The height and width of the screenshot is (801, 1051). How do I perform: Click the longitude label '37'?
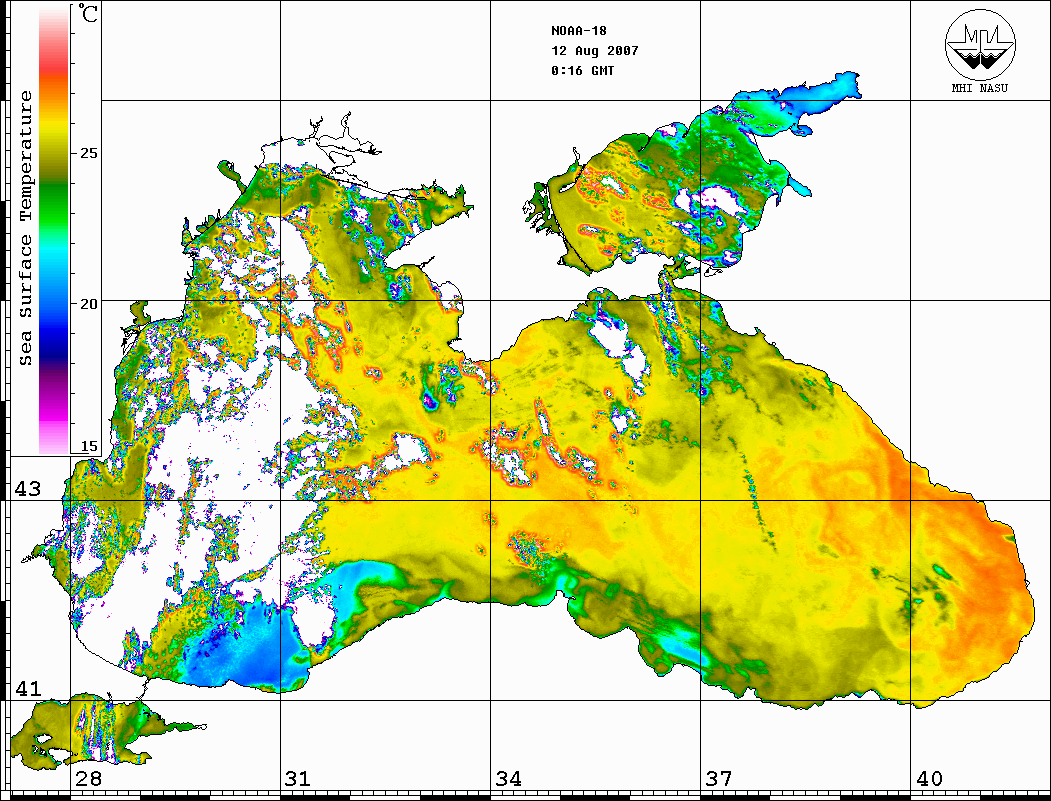coord(719,779)
